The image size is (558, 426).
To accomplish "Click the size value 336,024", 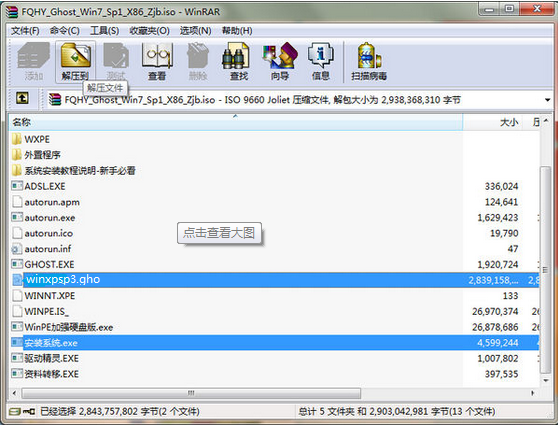I will 501,186.
